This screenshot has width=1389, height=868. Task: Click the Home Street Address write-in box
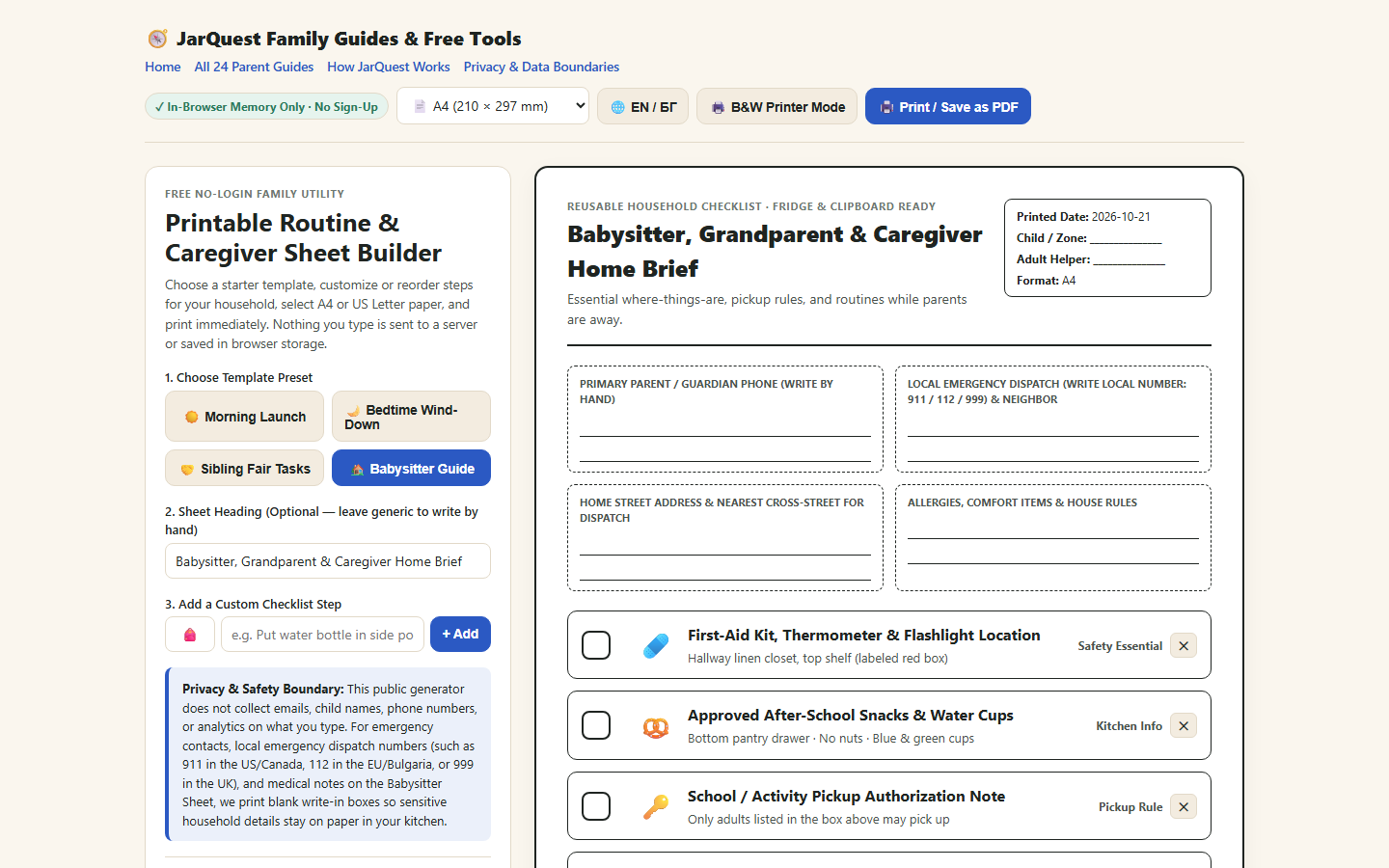pos(725,537)
